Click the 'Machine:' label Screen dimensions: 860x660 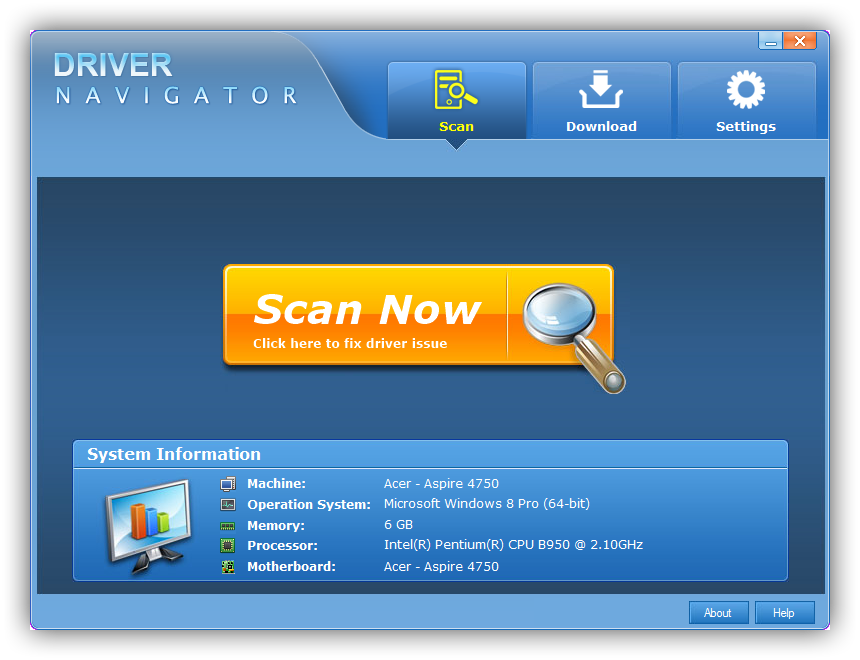[276, 483]
